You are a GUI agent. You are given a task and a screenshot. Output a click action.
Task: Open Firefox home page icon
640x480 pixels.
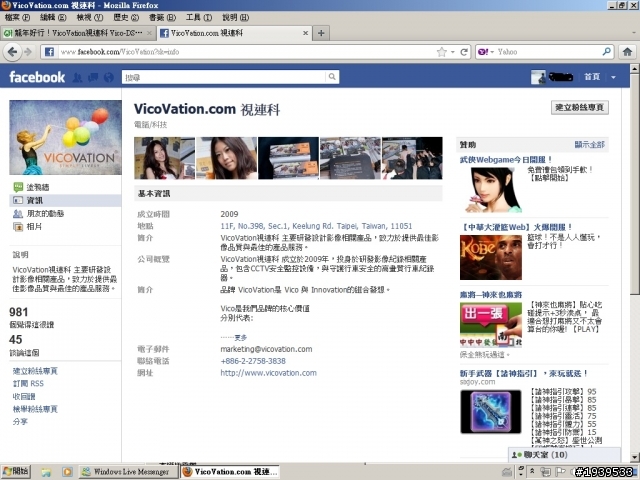[627, 52]
